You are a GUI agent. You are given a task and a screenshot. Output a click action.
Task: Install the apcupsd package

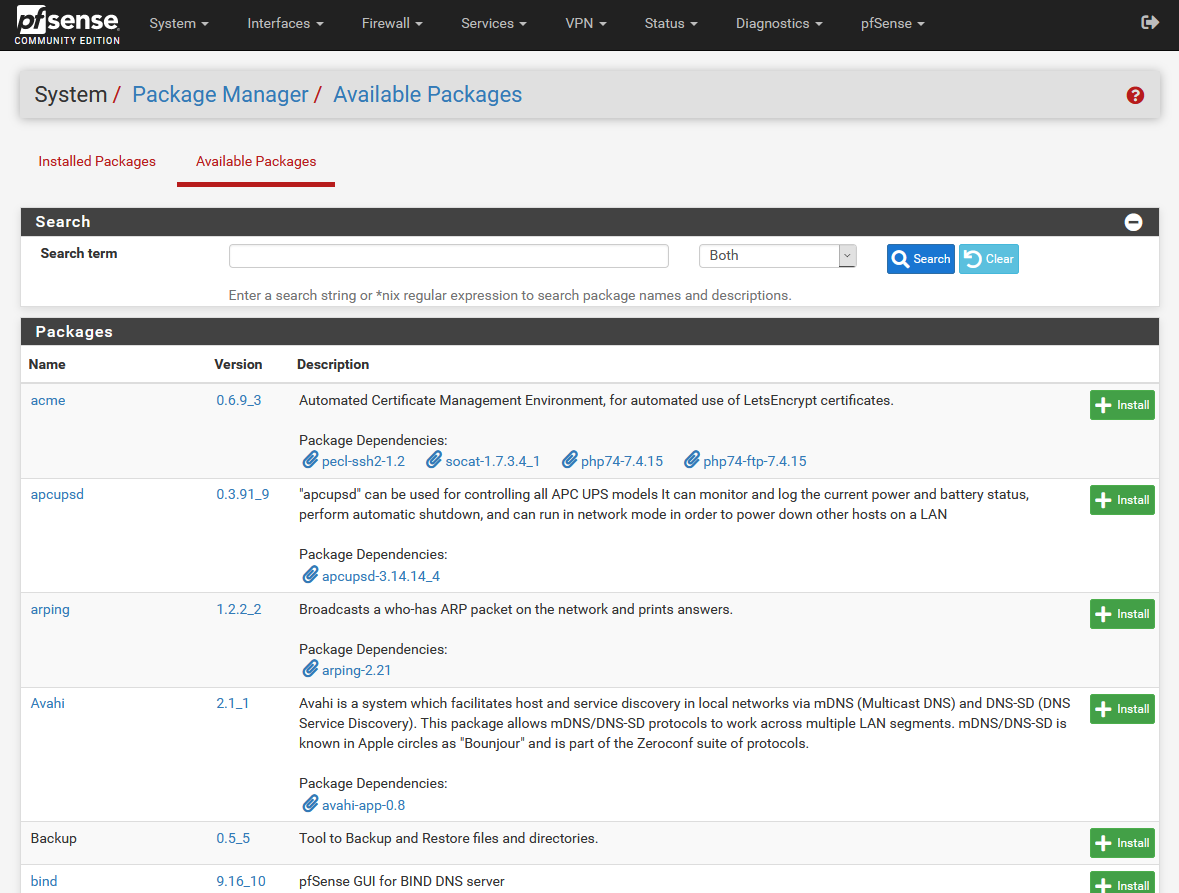[1122, 500]
